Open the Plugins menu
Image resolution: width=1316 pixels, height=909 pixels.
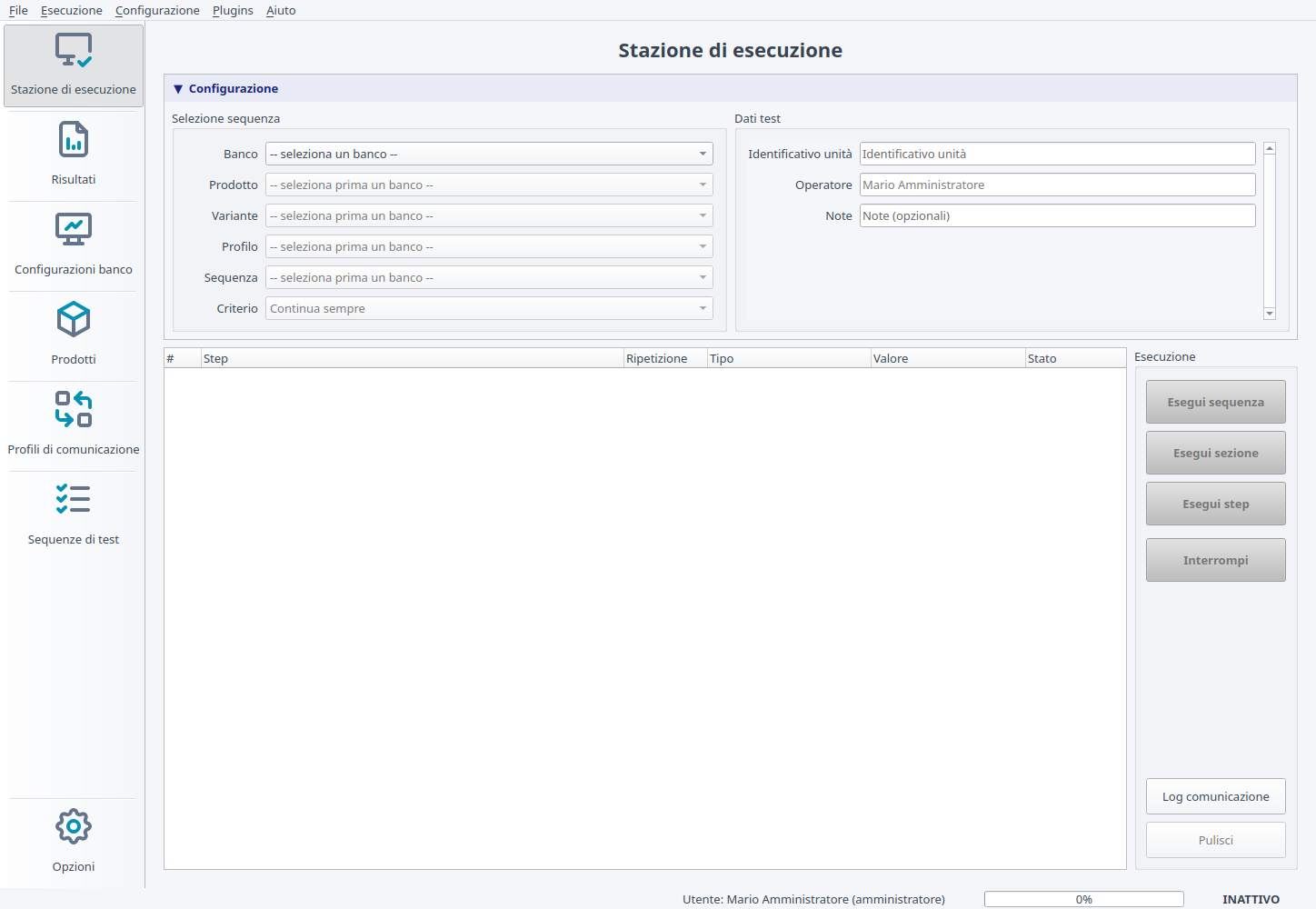[x=233, y=10]
